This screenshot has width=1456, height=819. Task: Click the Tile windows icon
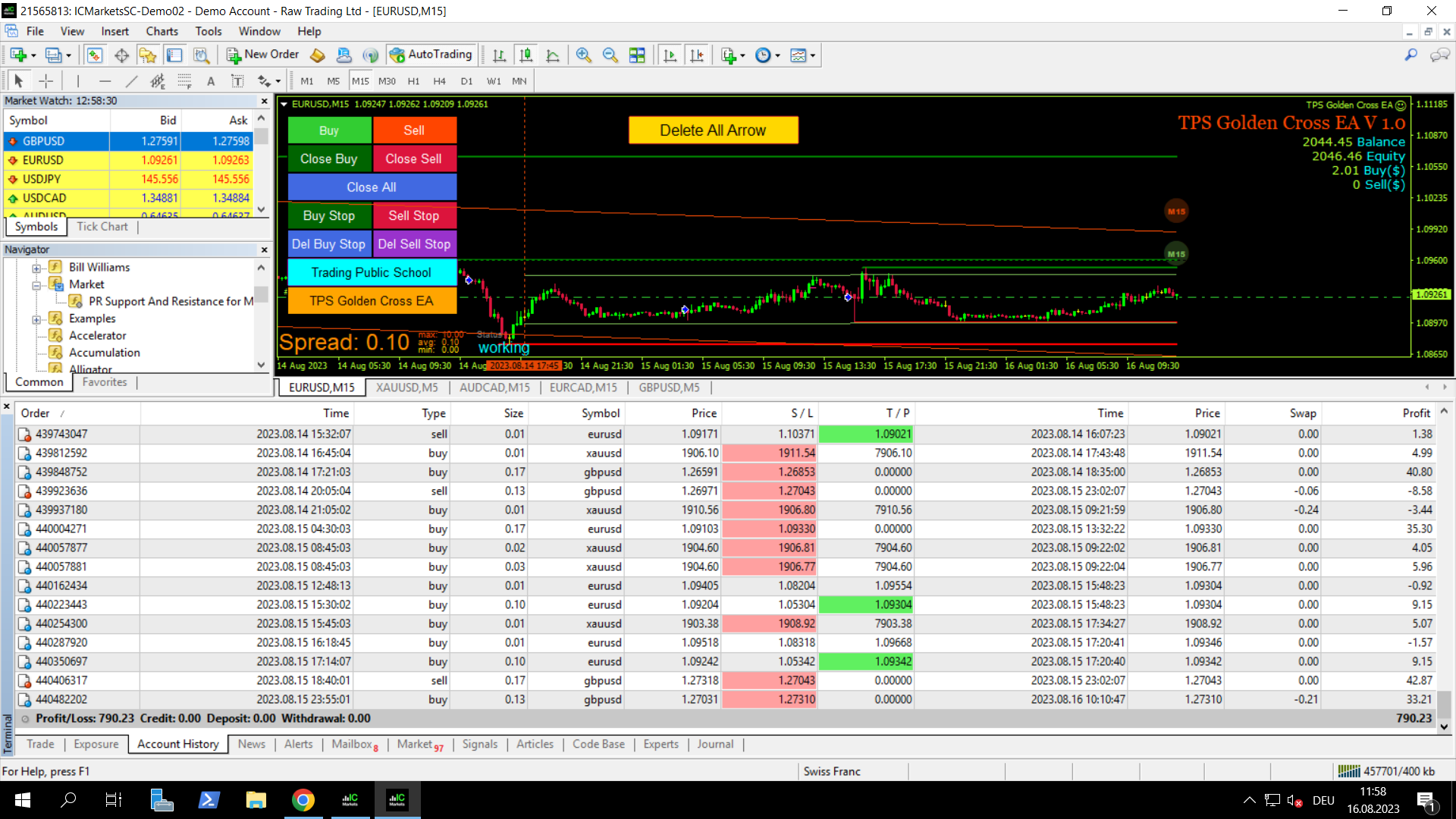637,55
